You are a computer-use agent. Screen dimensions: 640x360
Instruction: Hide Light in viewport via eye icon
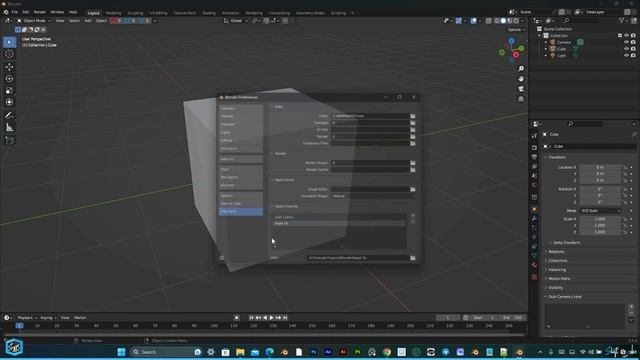(626, 55)
